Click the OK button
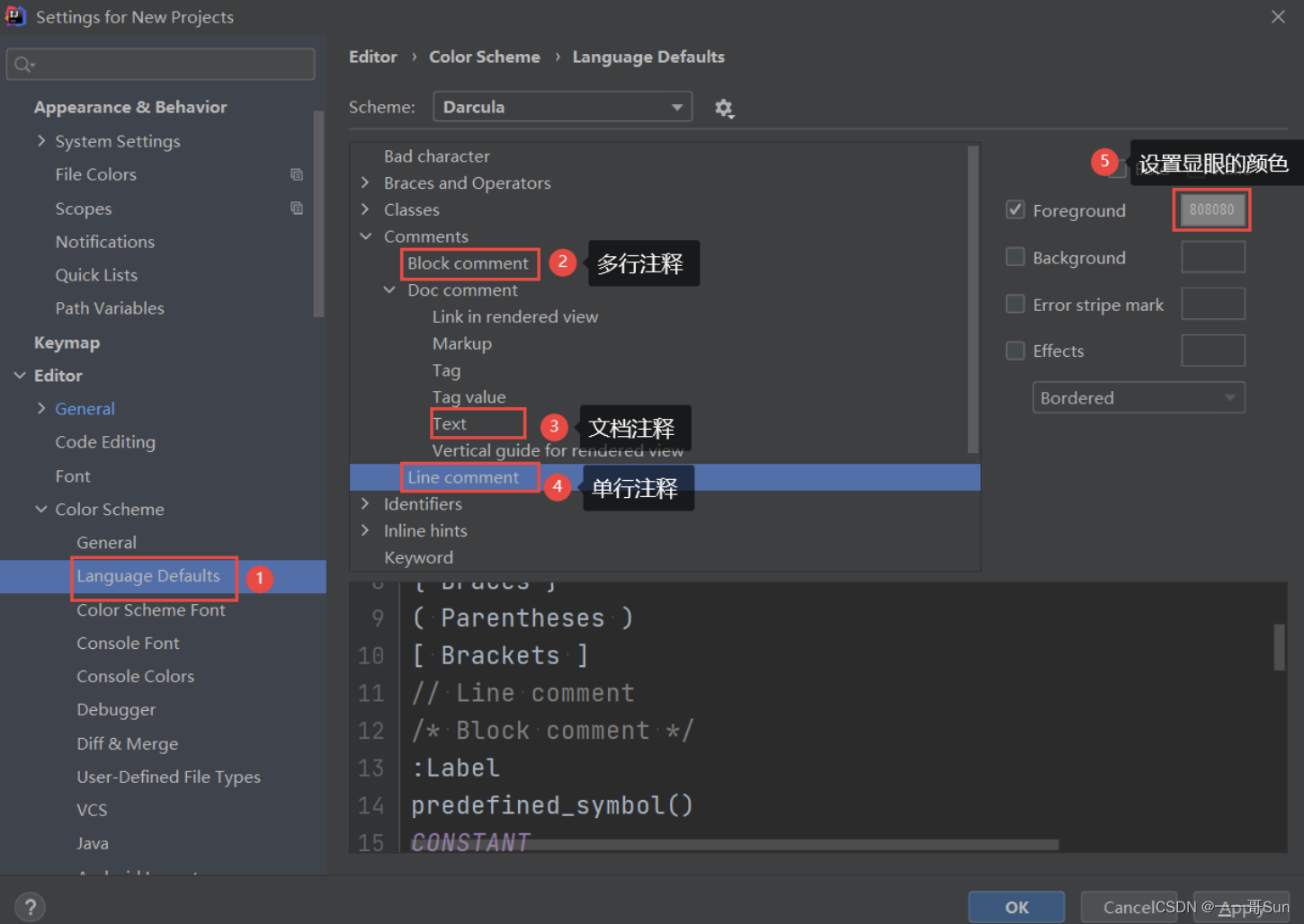1304x924 pixels. click(x=1016, y=907)
